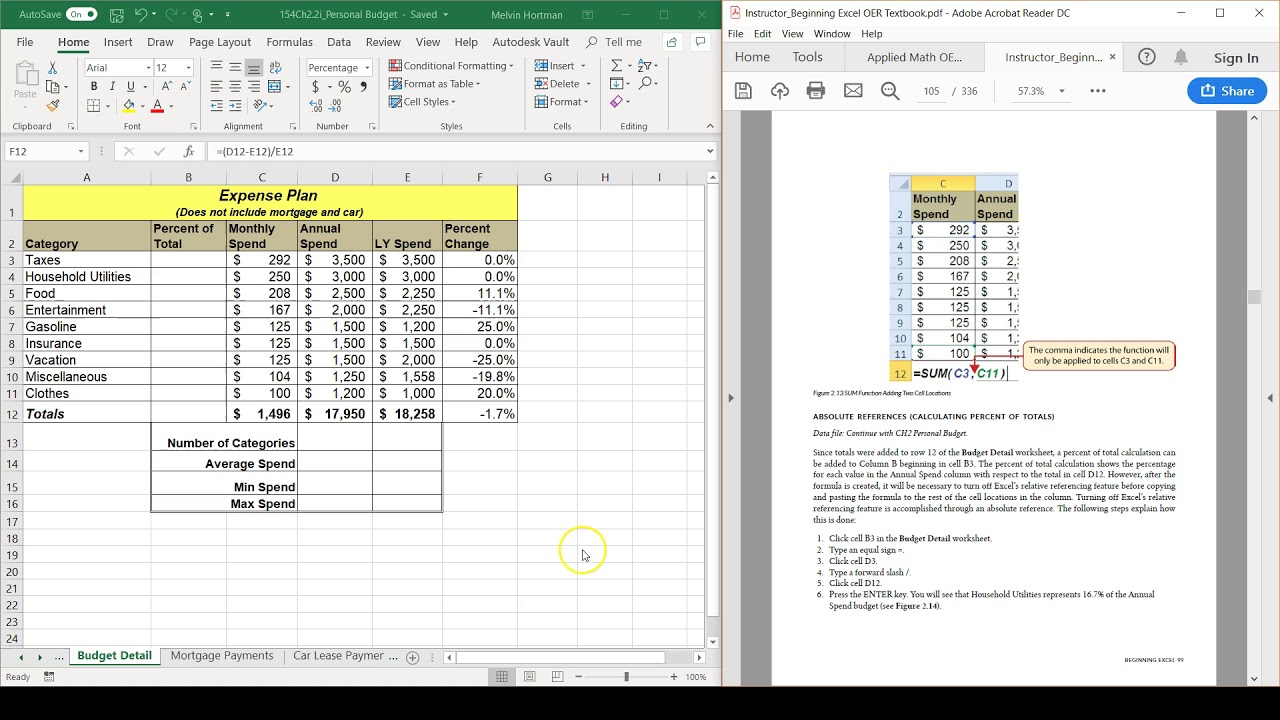The height and width of the screenshot is (720, 1280).
Task: Click the Increase Decimal icon
Action: coord(317,105)
